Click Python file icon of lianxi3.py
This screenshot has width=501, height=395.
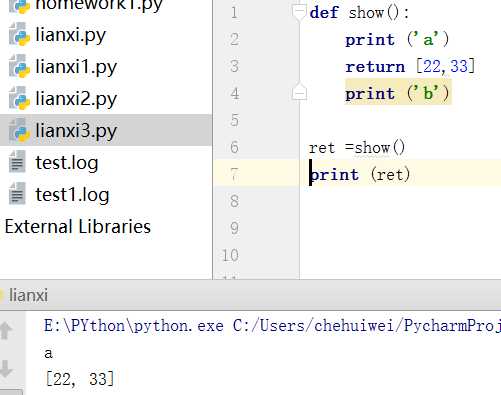(x=19, y=130)
